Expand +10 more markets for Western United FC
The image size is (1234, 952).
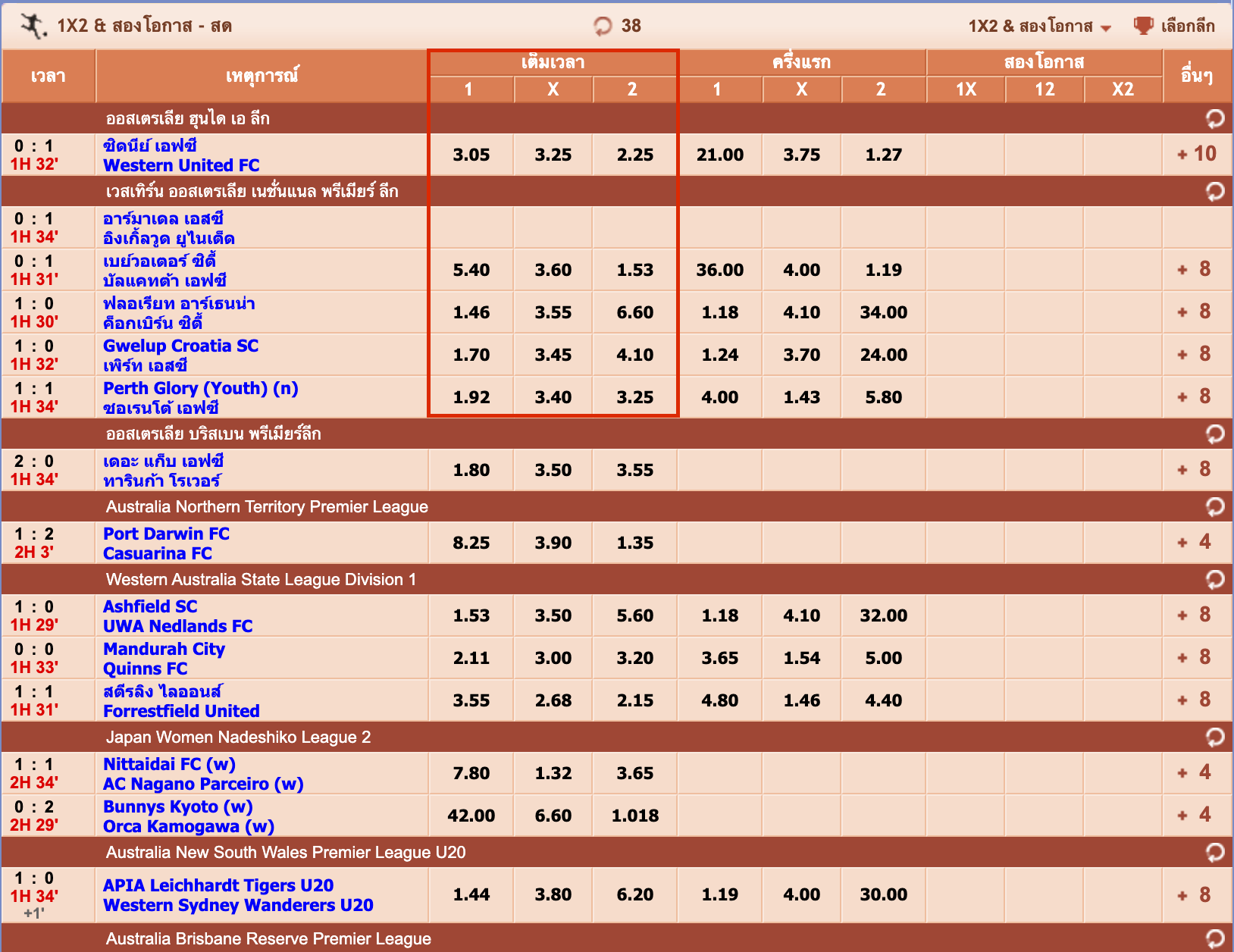point(1196,154)
